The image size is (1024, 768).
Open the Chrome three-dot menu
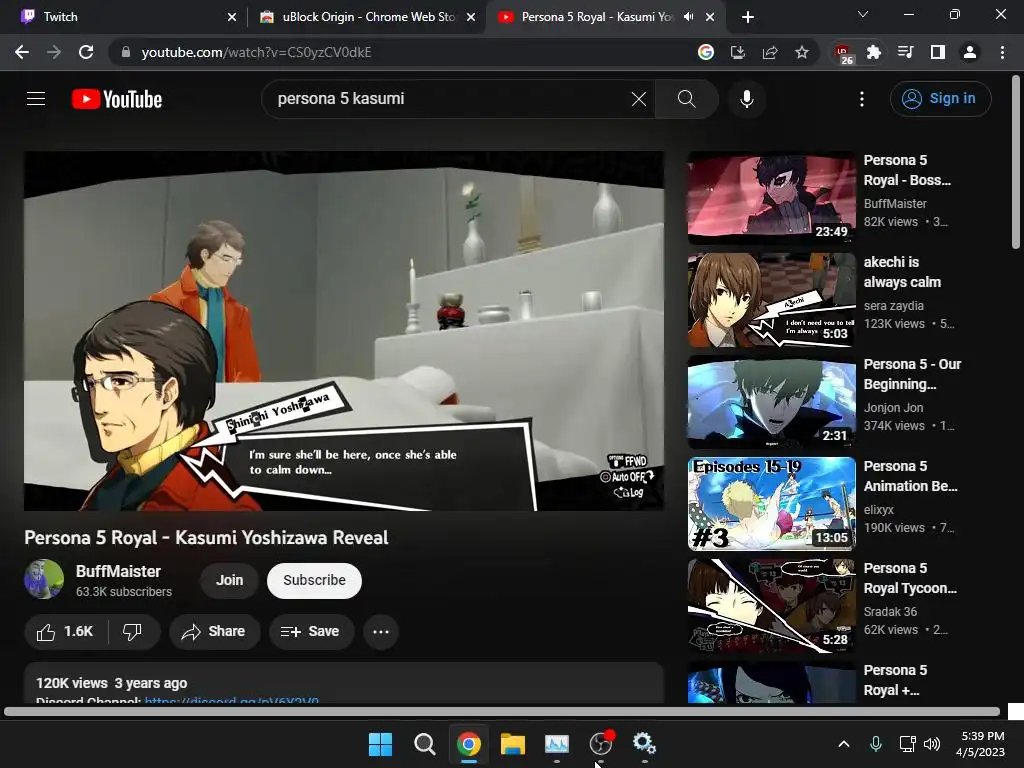(x=1002, y=52)
